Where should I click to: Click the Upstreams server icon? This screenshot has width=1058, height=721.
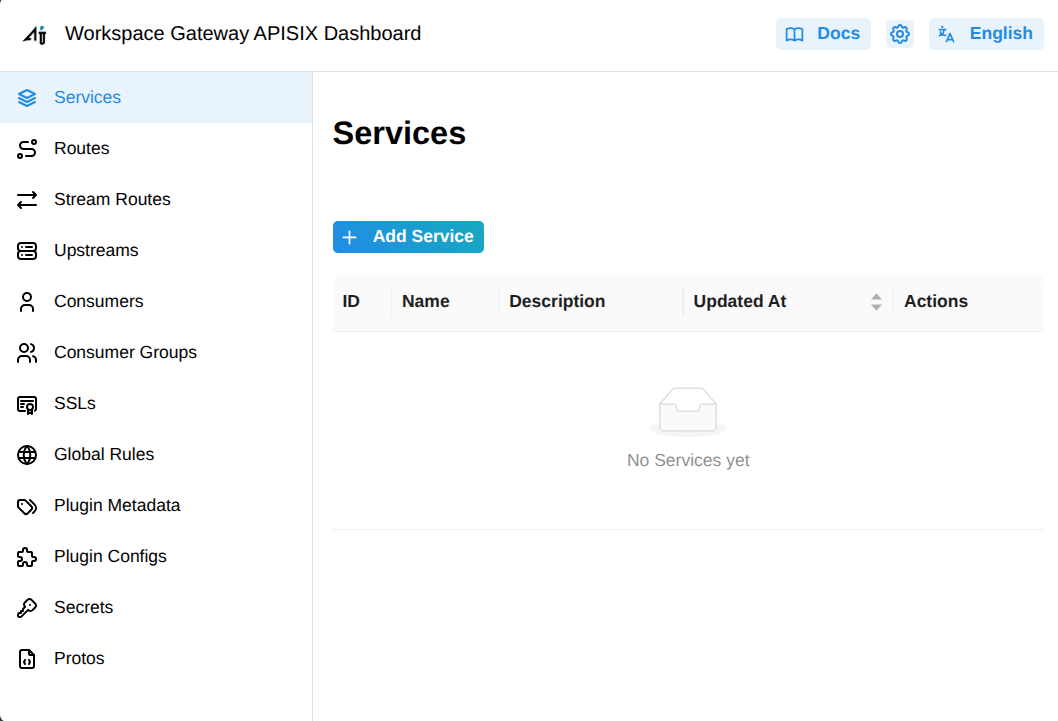[27, 251]
